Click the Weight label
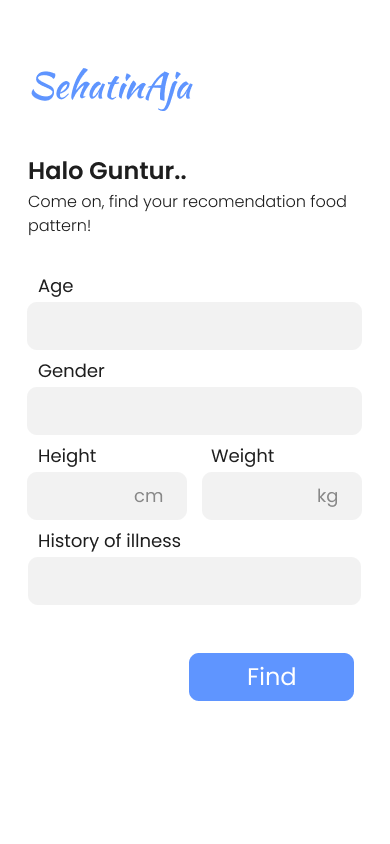Viewport: 390px width, 844px height. 243,456
